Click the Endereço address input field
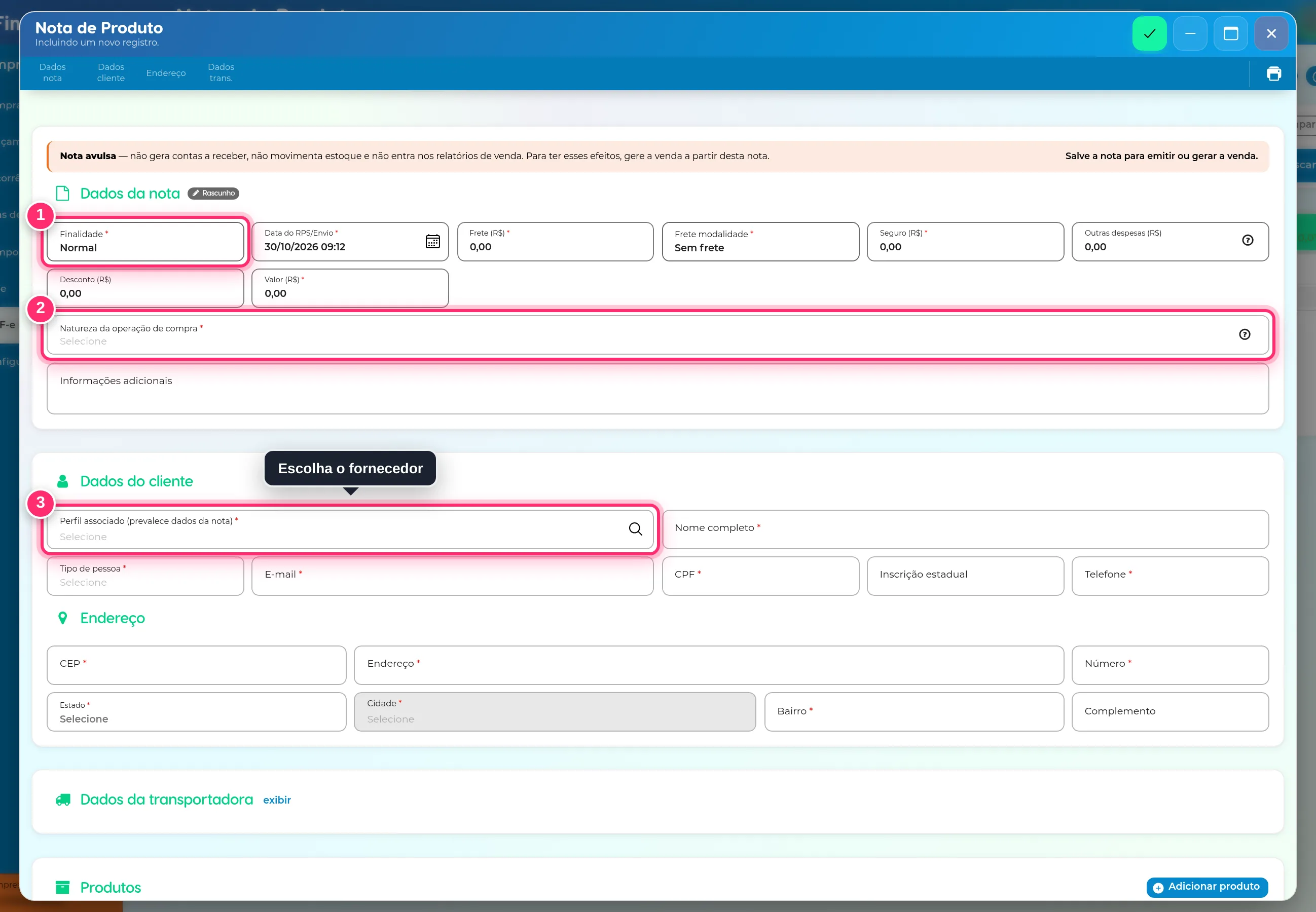The width and height of the screenshot is (1316, 912). point(709,665)
